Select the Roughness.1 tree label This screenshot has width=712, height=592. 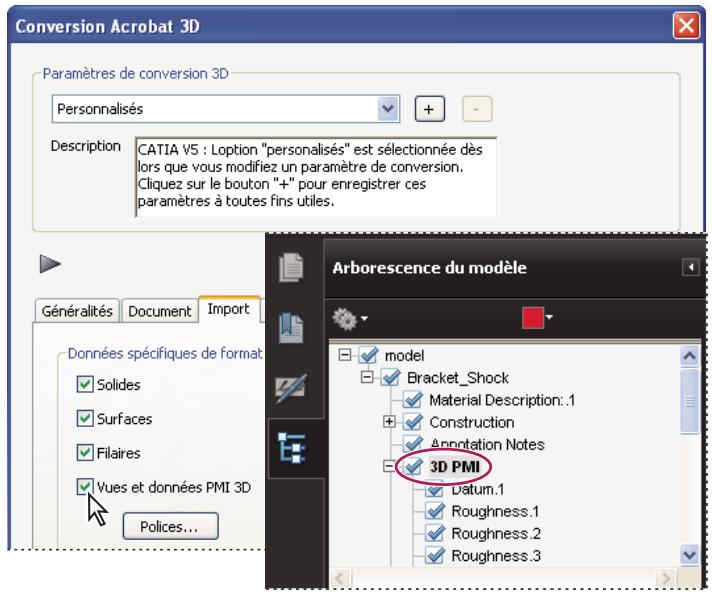[495, 511]
